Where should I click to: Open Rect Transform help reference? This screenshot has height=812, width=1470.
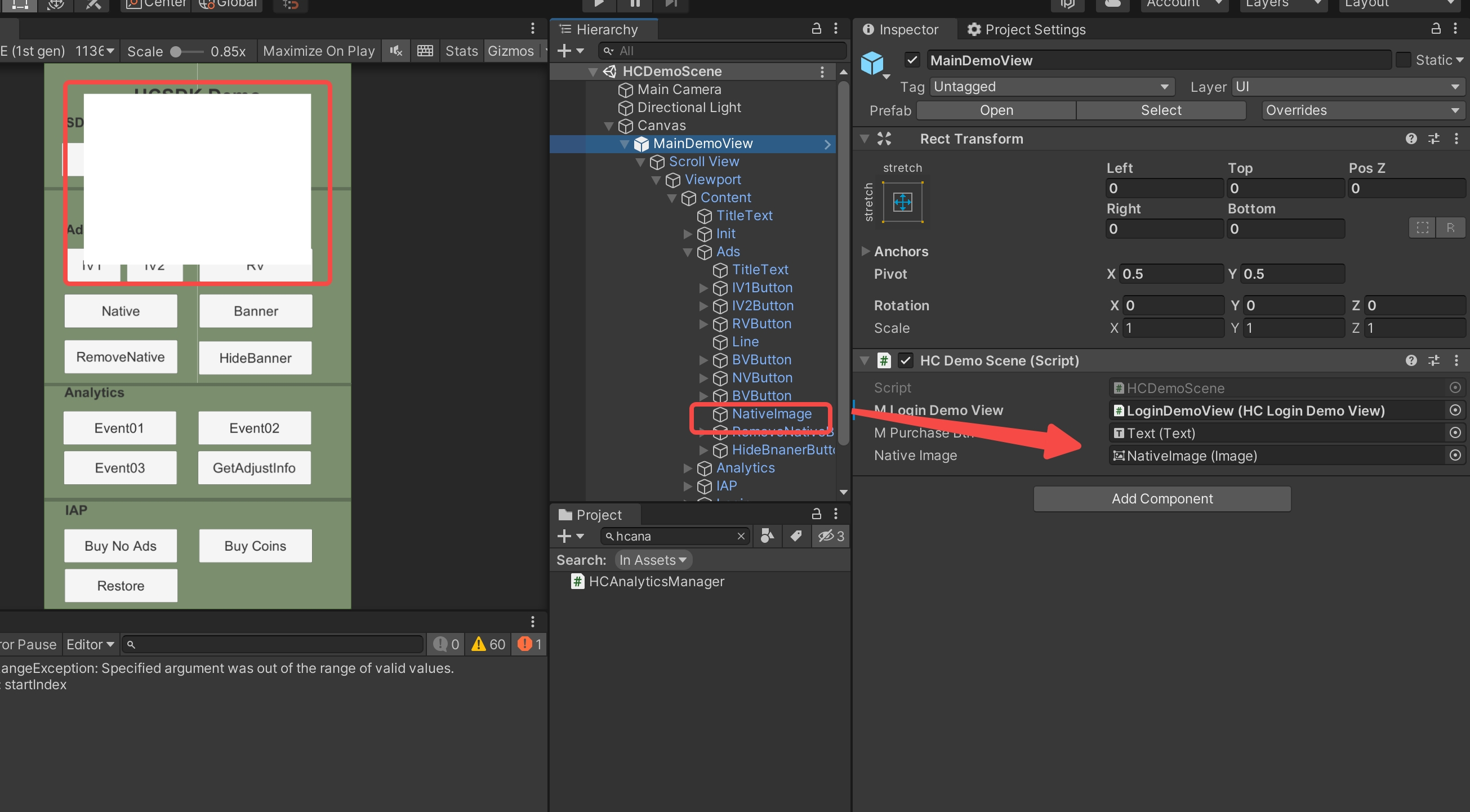(1411, 139)
